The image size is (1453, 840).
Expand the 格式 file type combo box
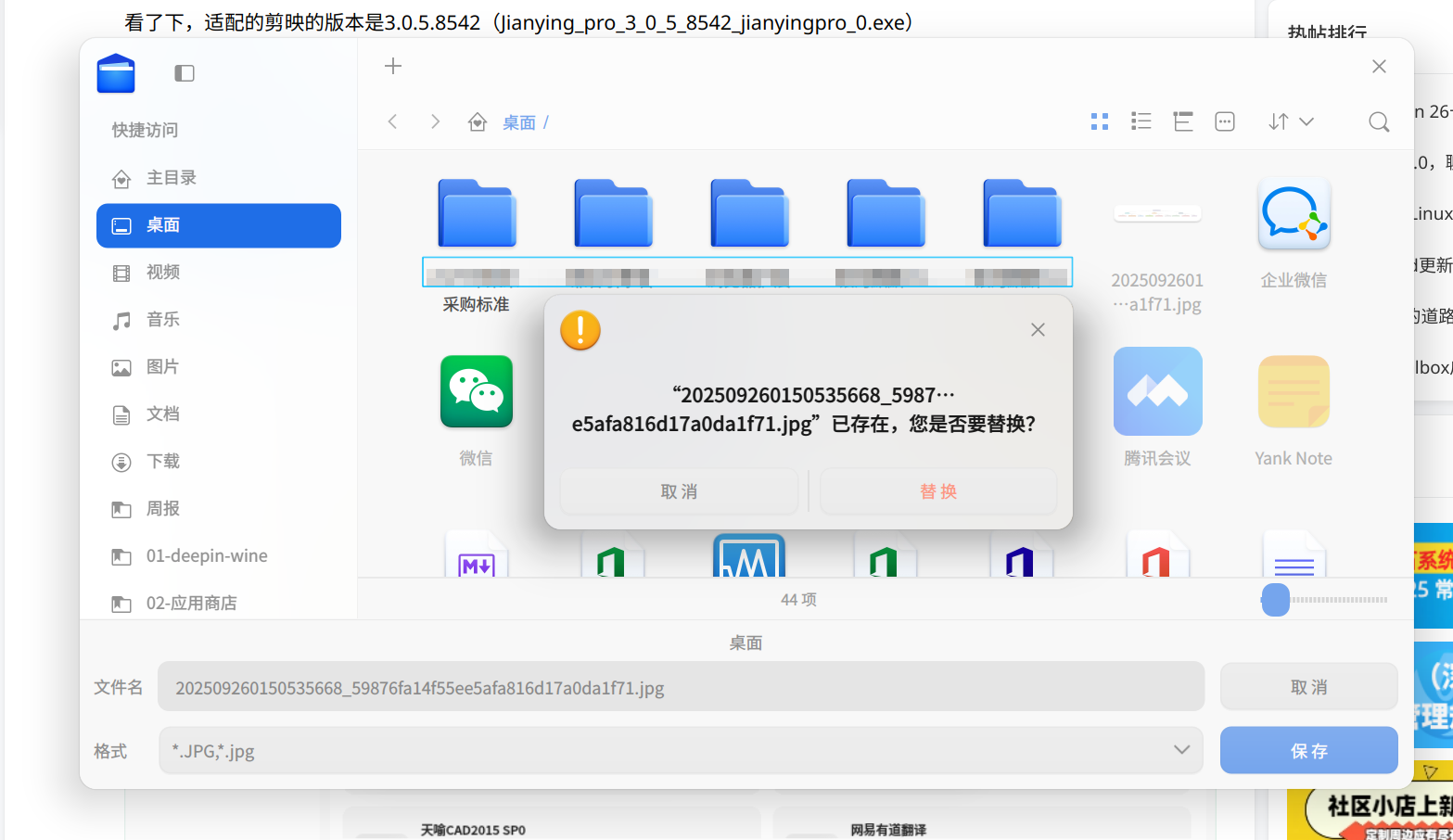(681, 751)
